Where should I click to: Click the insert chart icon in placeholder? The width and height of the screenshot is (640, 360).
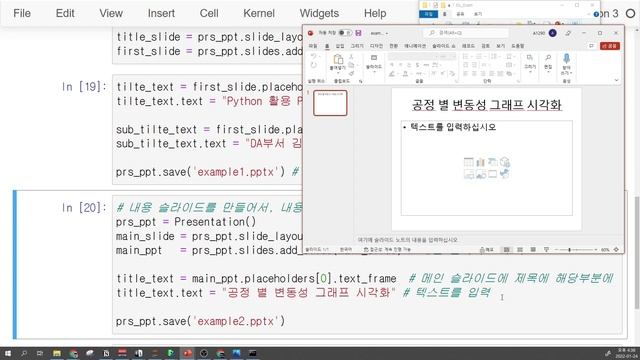(x=480, y=162)
